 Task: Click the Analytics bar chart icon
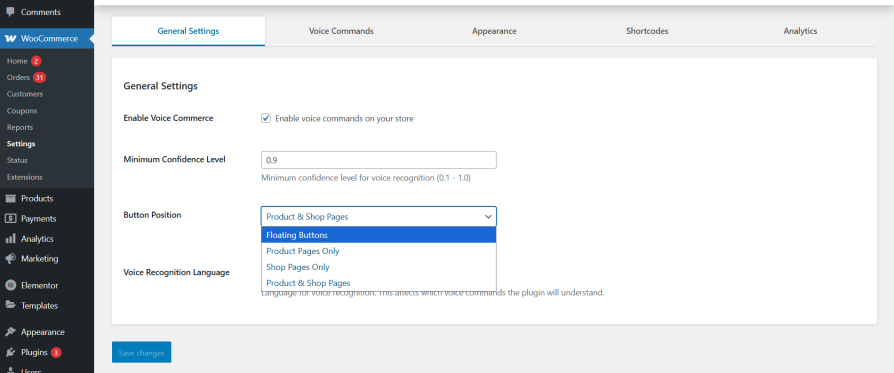pos(10,238)
